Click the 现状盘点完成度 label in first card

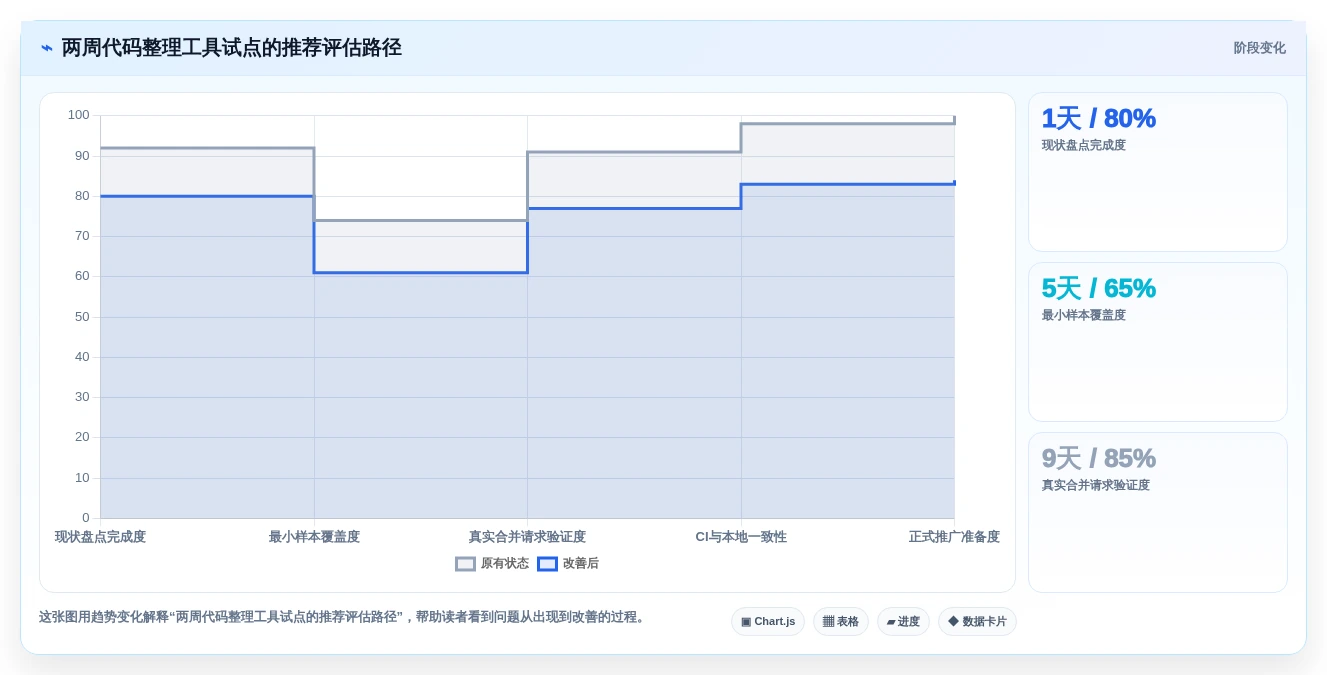click(1083, 145)
